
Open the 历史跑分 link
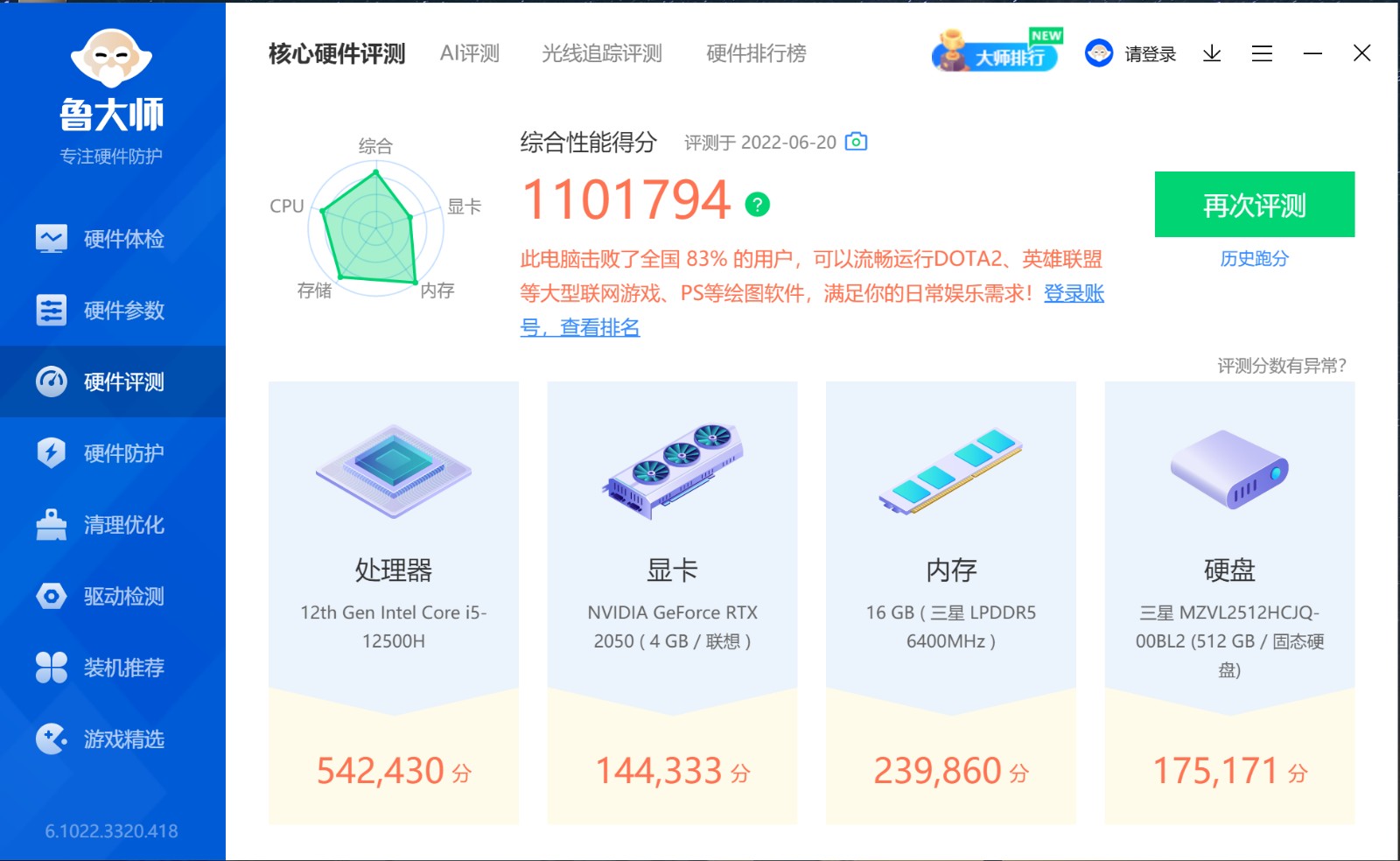1255,259
